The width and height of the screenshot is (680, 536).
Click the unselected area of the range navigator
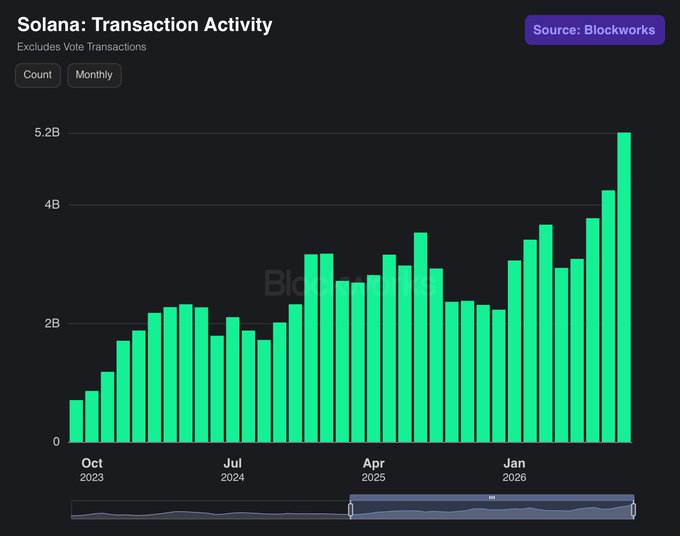click(210, 510)
